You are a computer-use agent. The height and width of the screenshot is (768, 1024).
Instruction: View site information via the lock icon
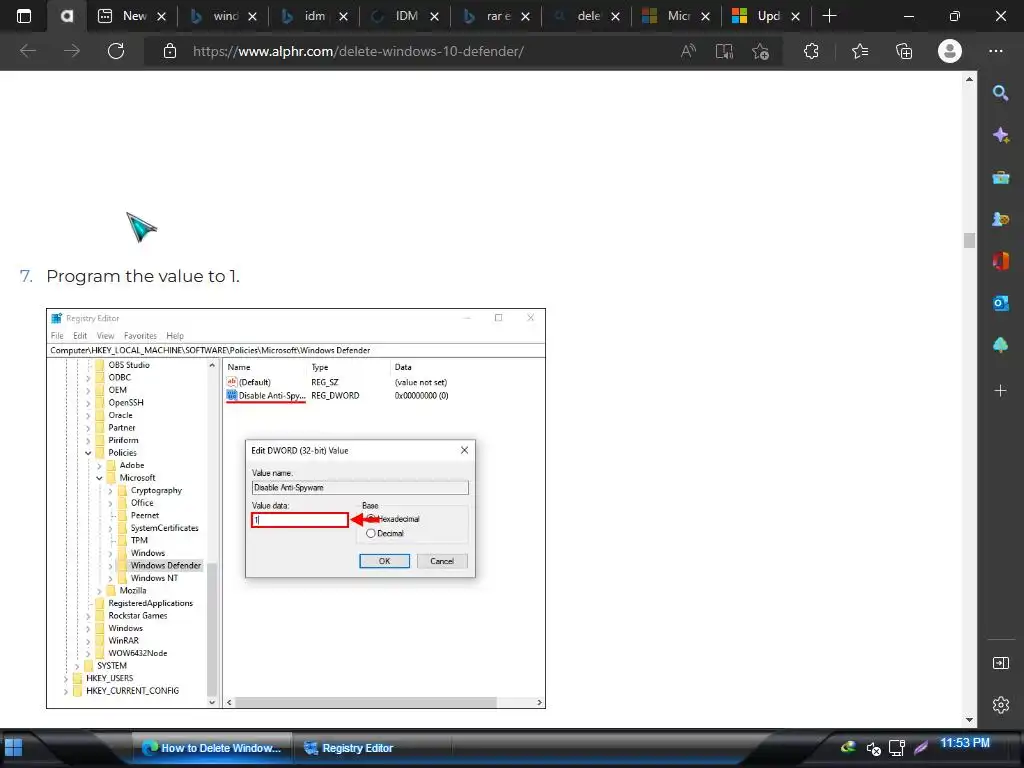point(170,51)
